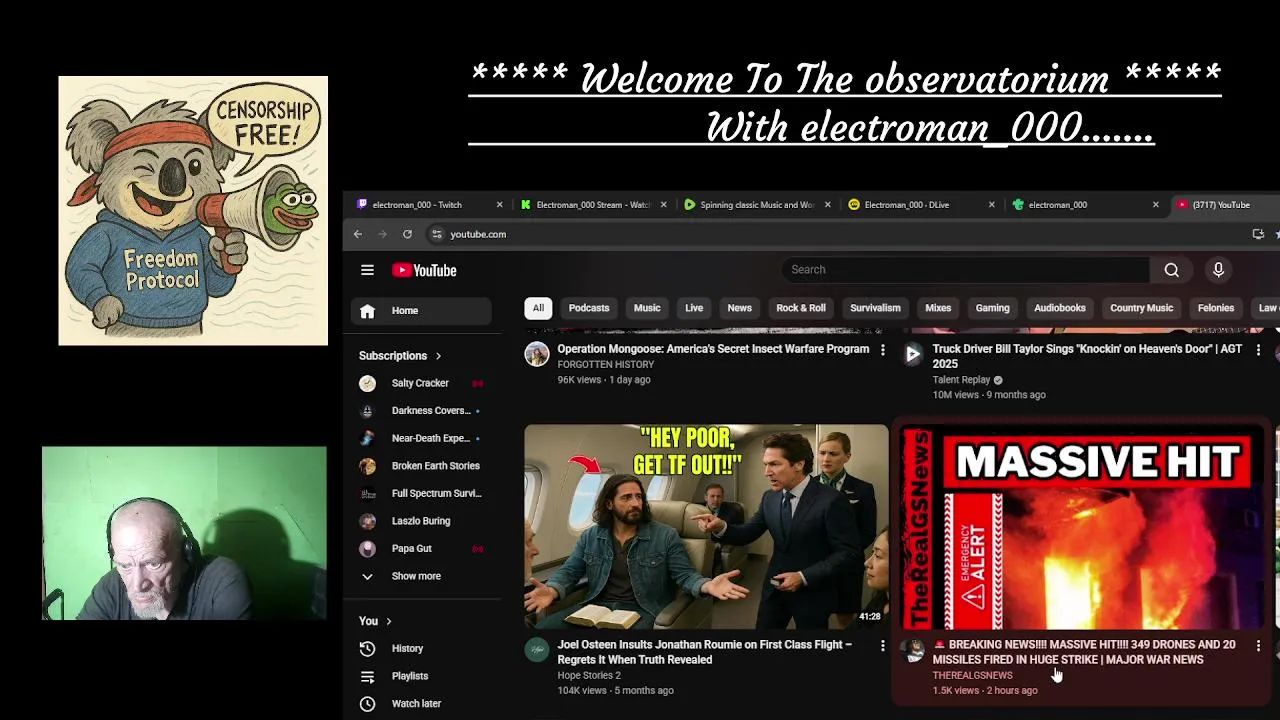Open Joel Osteen flight video thumbnail
The width and height of the screenshot is (1280, 720).
point(706,527)
